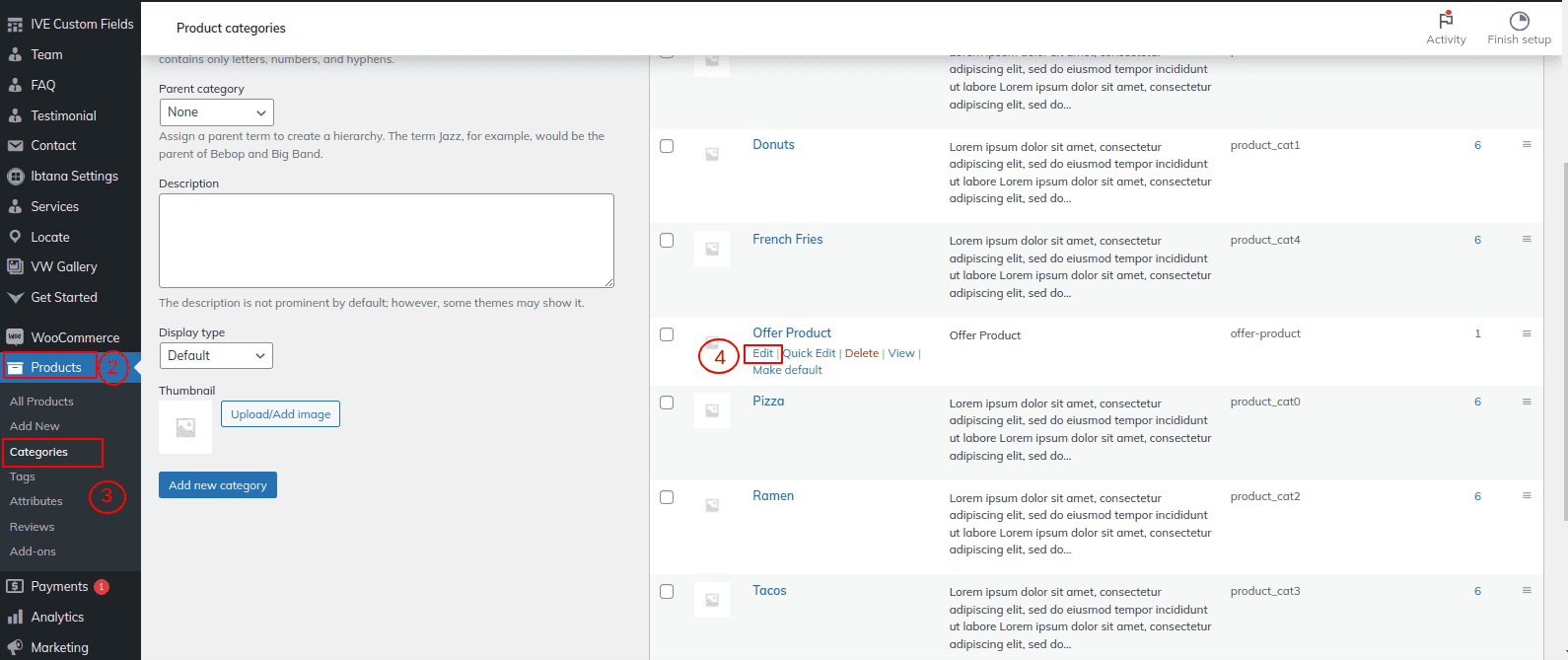Click inside the Description text area
This screenshot has width=1568, height=660.
coord(386,241)
